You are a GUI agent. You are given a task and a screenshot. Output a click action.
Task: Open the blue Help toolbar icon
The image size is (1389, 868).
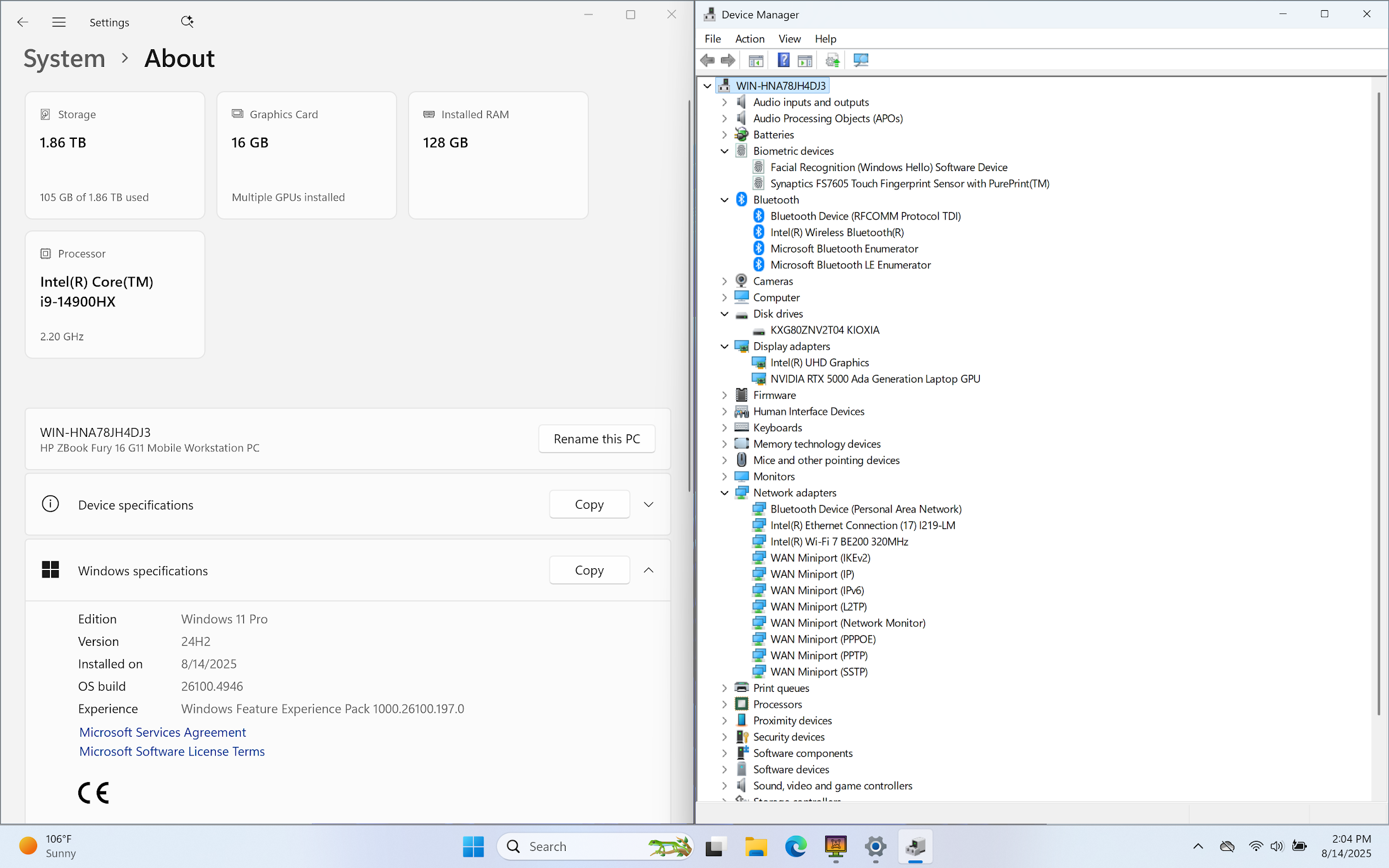click(x=784, y=61)
